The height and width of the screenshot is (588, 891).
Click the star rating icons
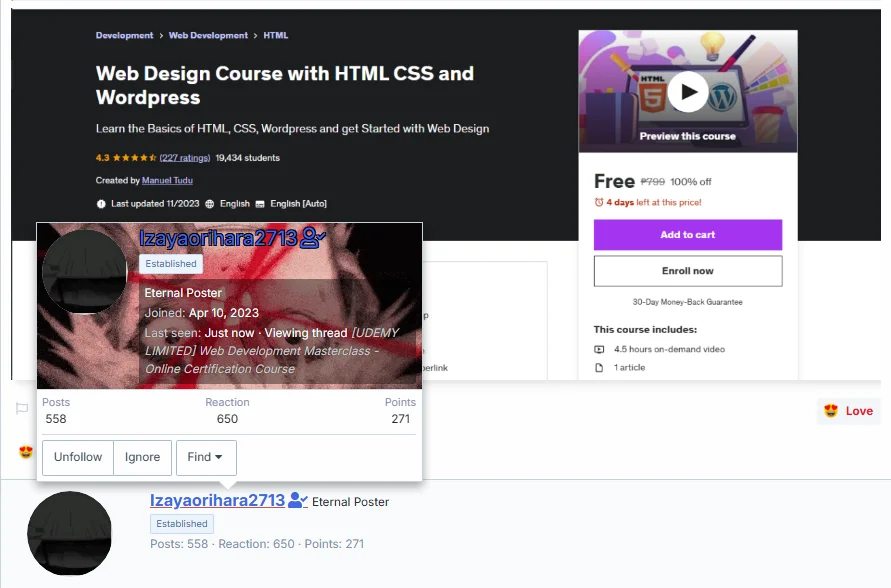(x=134, y=158)
